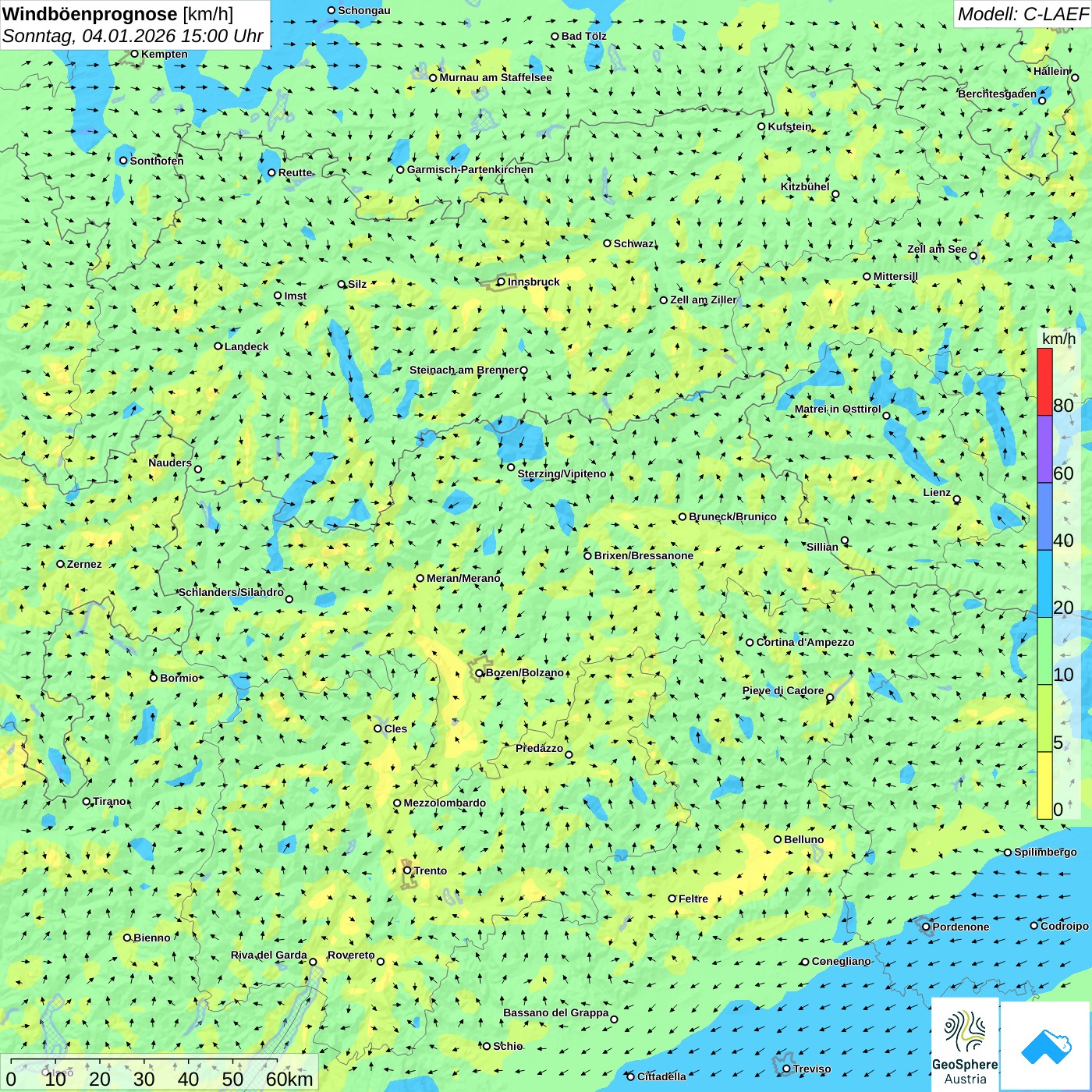Click the Treviso city marker
The width and height of the screenshot is (1092, 1092).
click(x=786, y=1069)
